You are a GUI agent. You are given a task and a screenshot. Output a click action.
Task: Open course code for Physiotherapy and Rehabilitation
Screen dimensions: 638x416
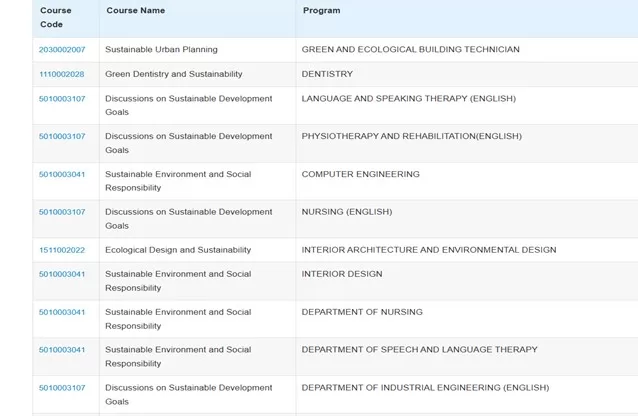click(62, 136)
